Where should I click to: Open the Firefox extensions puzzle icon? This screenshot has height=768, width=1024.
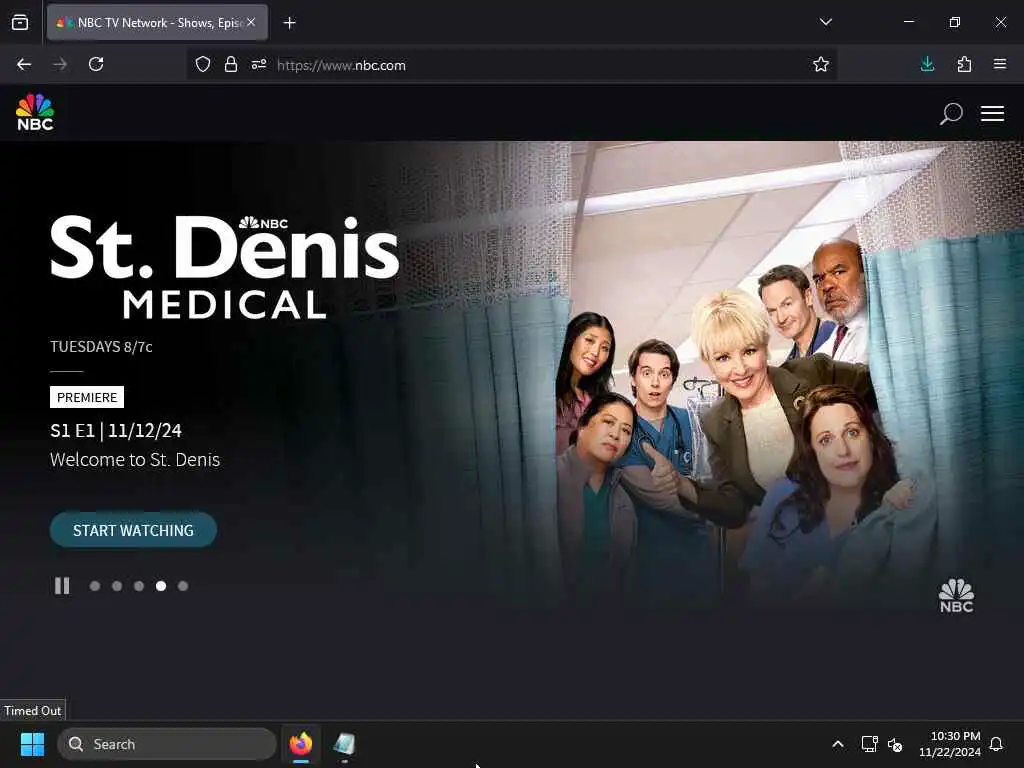click(x=964, y=64)
